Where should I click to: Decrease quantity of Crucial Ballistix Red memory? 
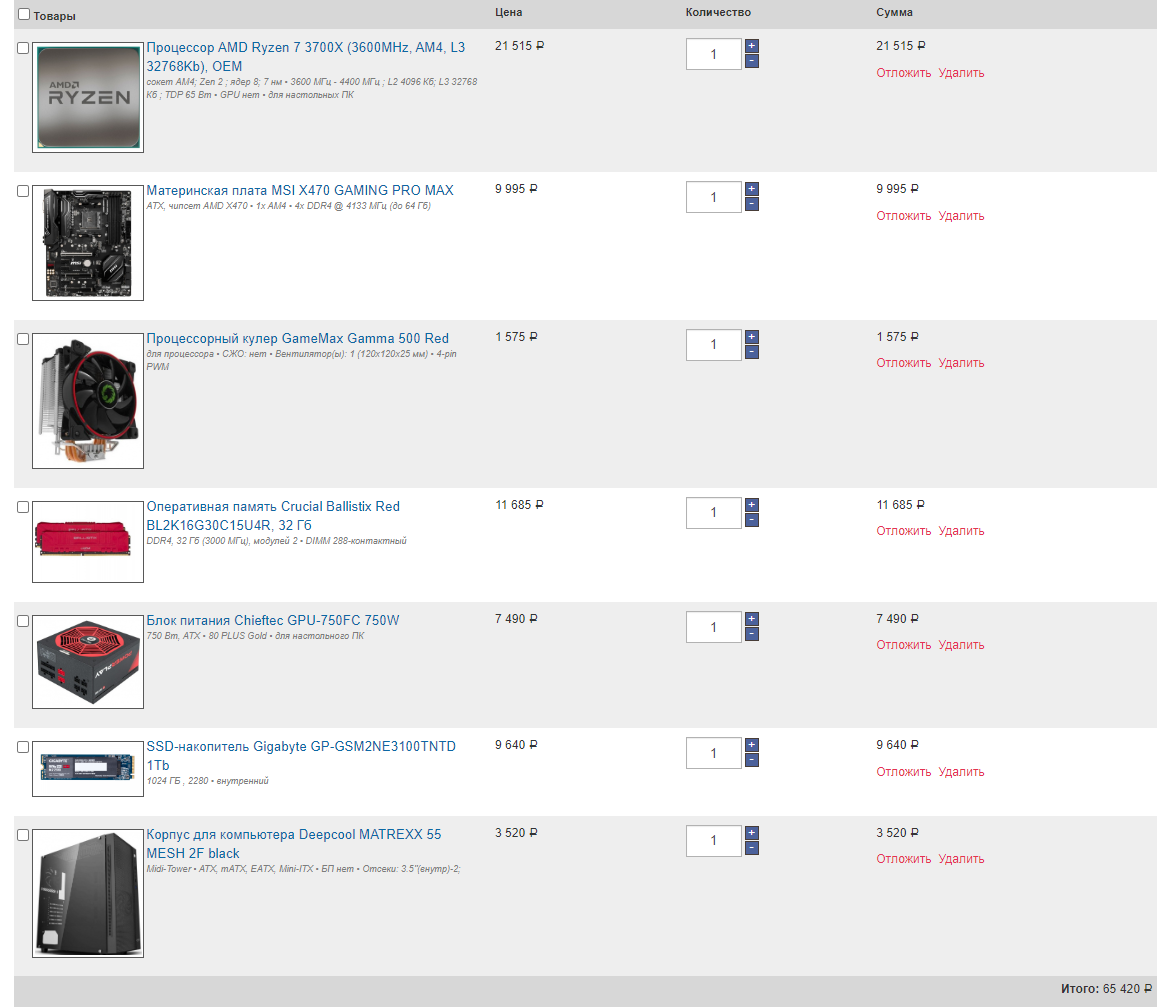tap(751, 520)
